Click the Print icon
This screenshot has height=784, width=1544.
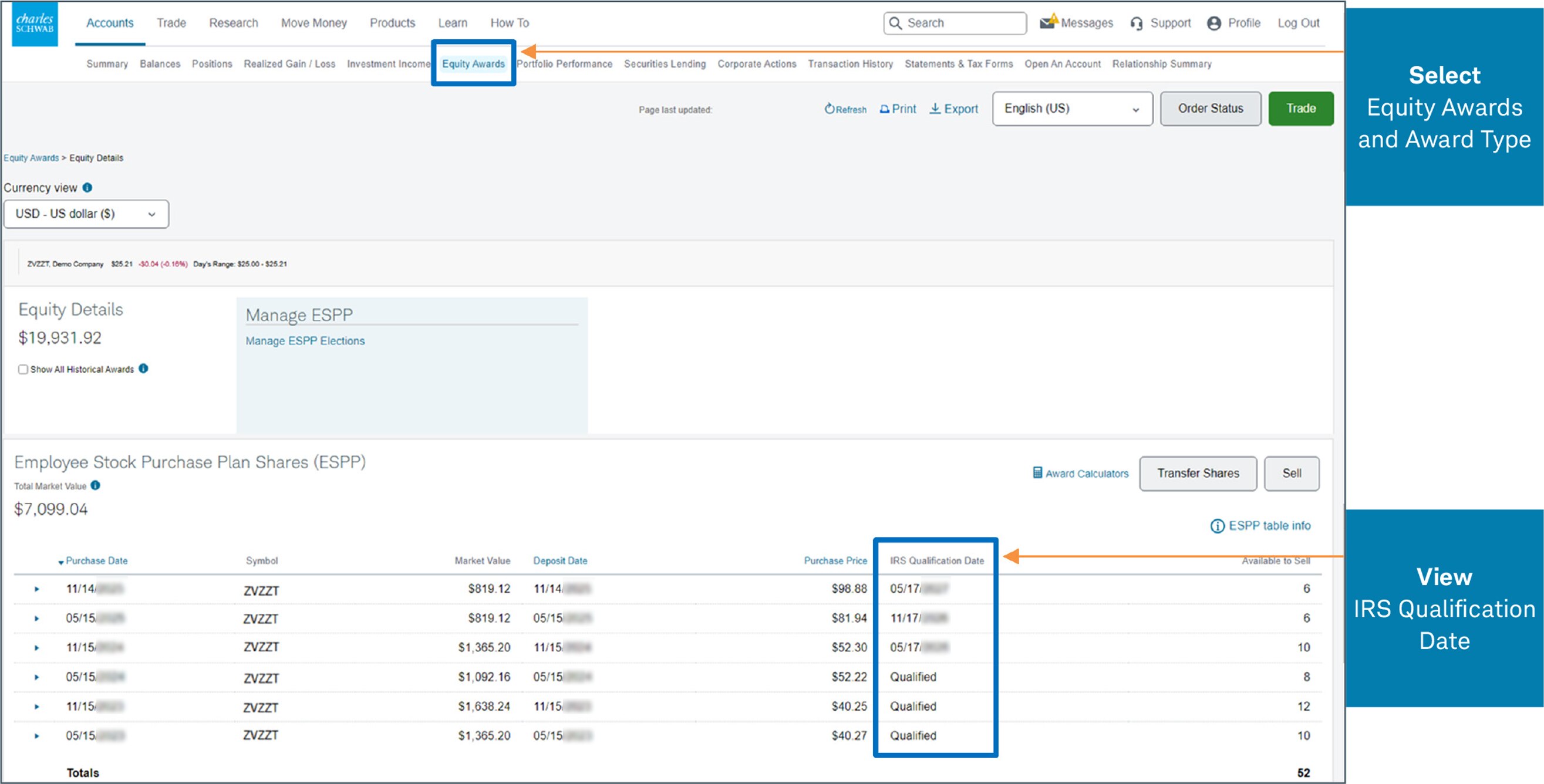coord(884,109)
